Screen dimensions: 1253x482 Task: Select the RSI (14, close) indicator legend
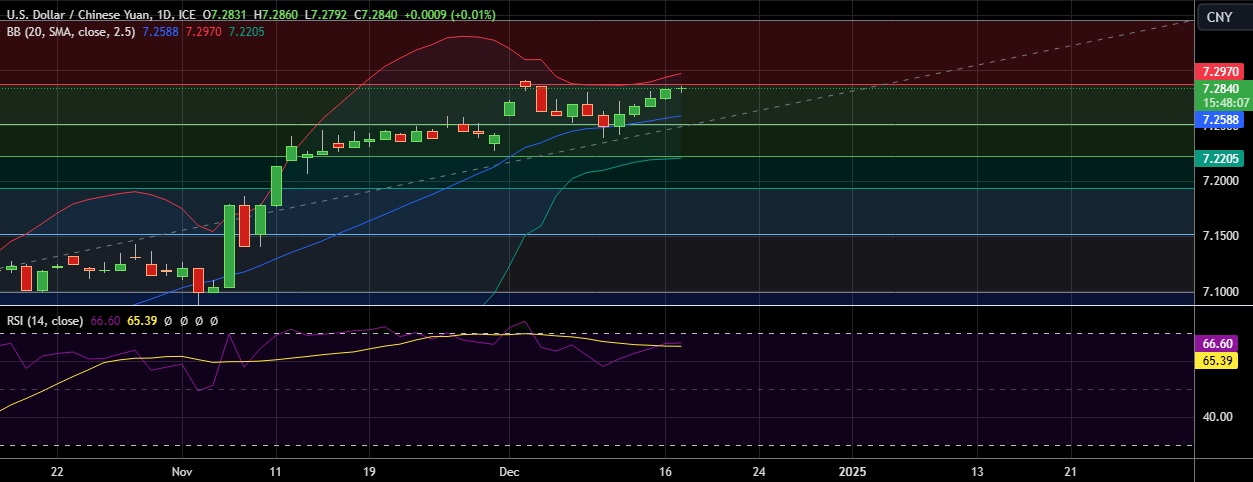click(46, 320)
